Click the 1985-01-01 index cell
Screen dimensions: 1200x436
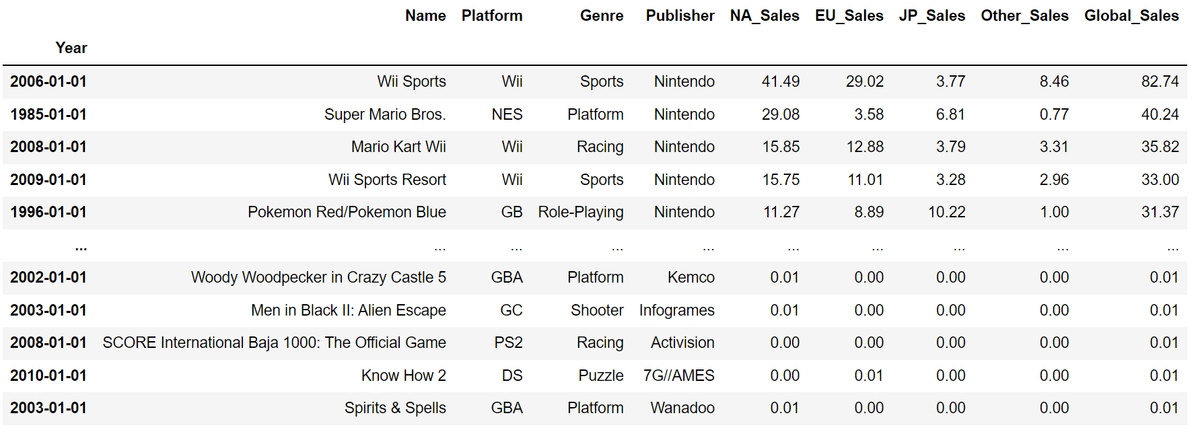(x=48, y=115)
